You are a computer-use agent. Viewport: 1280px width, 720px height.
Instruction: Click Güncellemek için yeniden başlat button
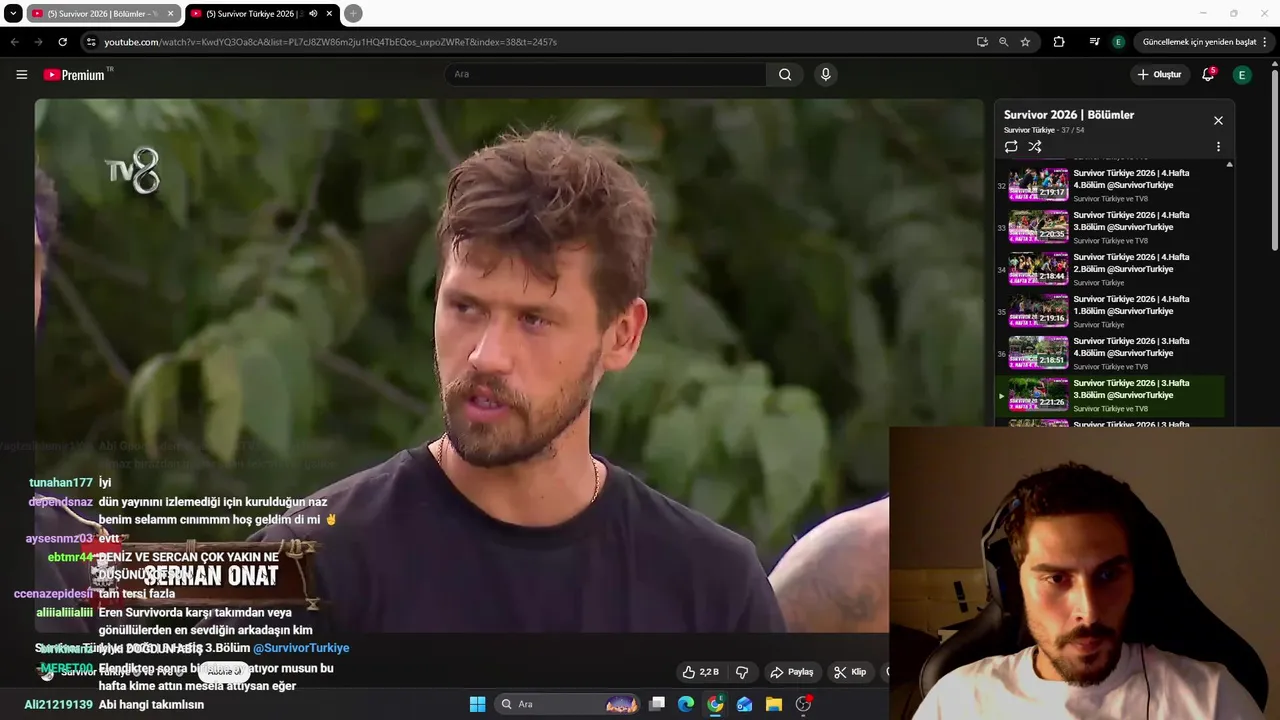1198,42
